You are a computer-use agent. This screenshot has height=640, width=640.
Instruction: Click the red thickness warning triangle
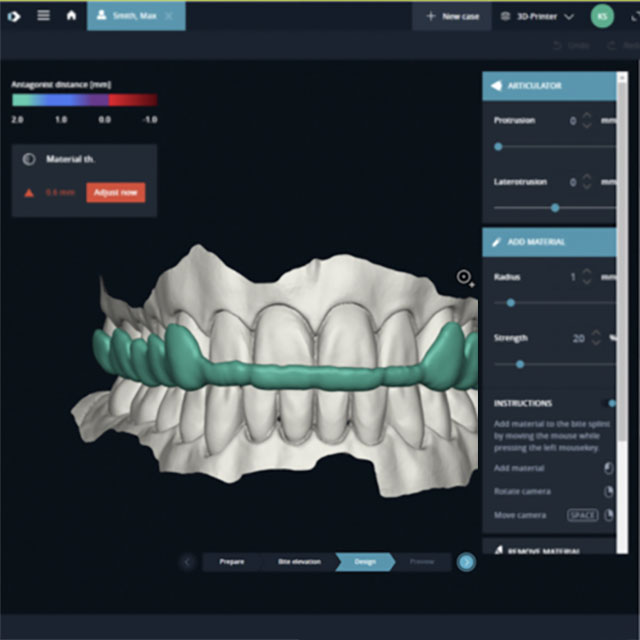click(29, 193)
